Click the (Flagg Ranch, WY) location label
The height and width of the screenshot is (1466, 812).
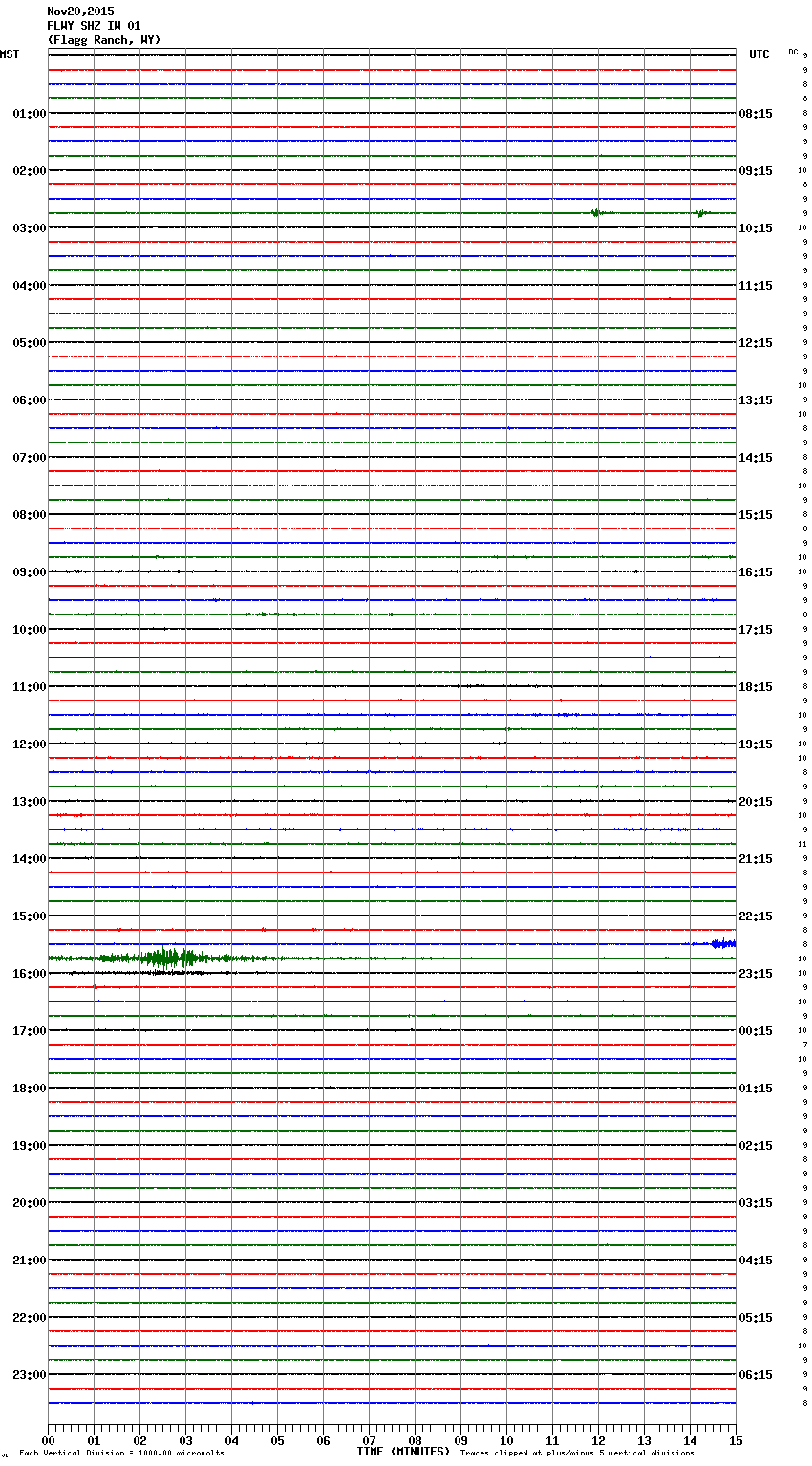coord(104,40)
